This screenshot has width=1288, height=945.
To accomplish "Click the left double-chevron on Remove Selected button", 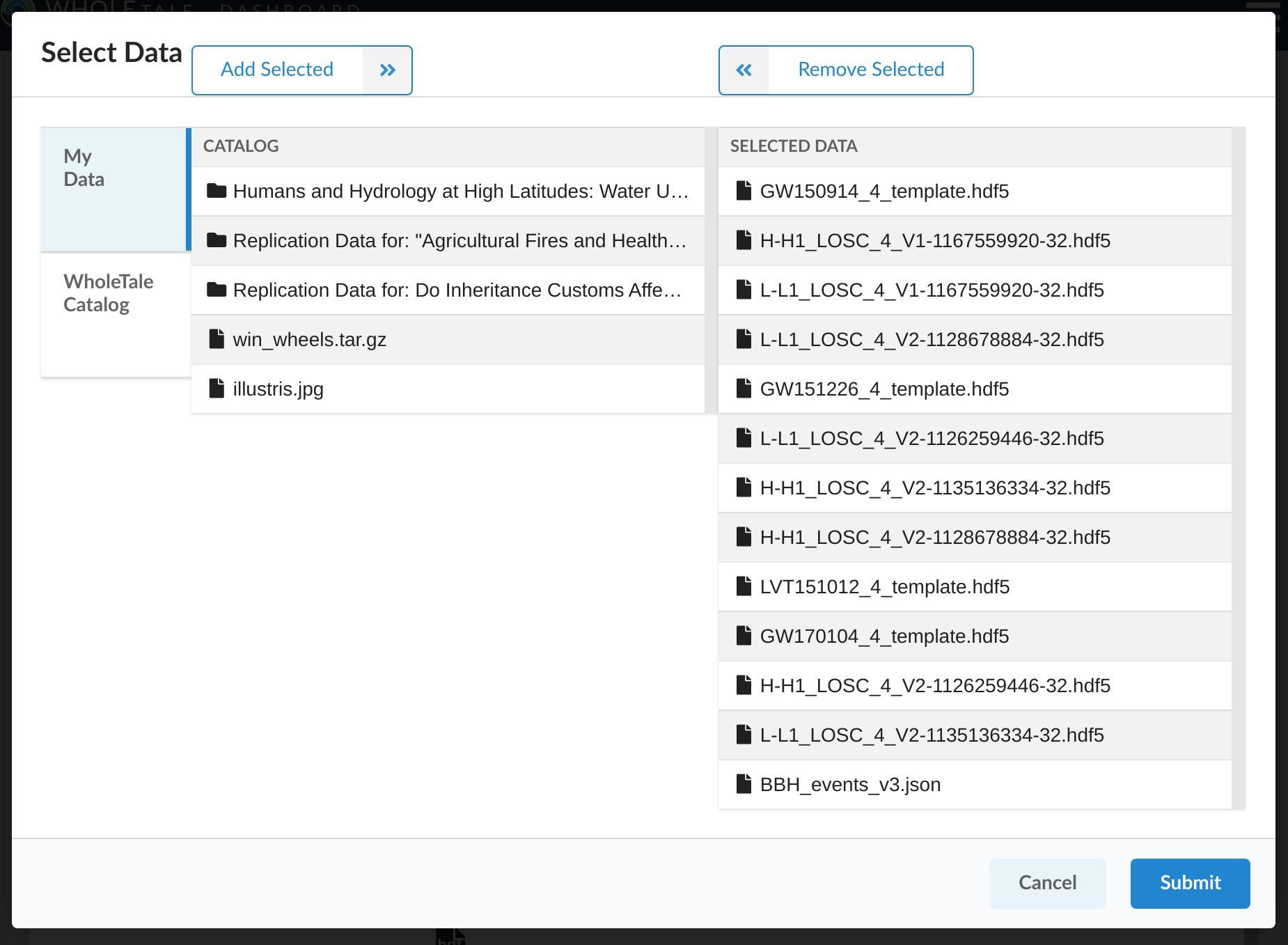I will [744, 70].
